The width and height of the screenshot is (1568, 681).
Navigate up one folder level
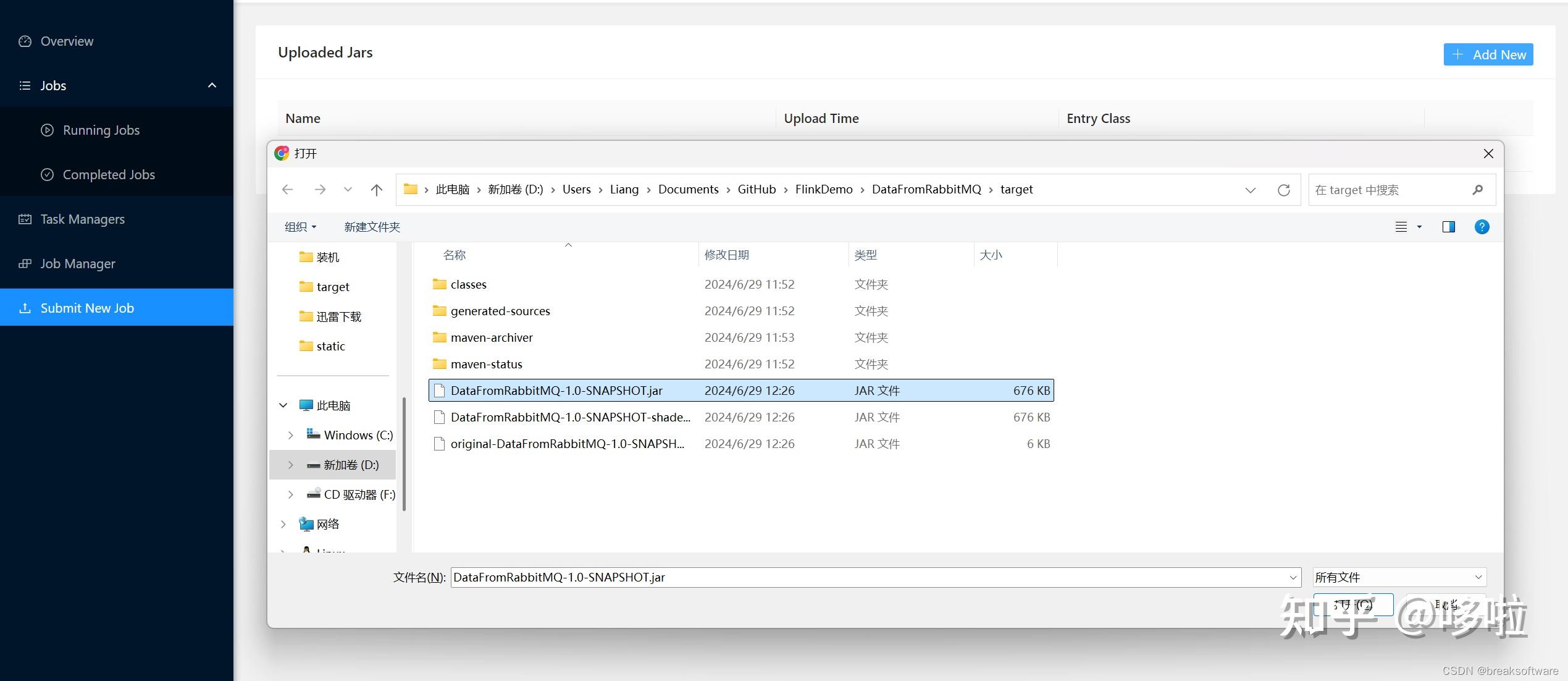pyautogui.click(x=376, y=190)
